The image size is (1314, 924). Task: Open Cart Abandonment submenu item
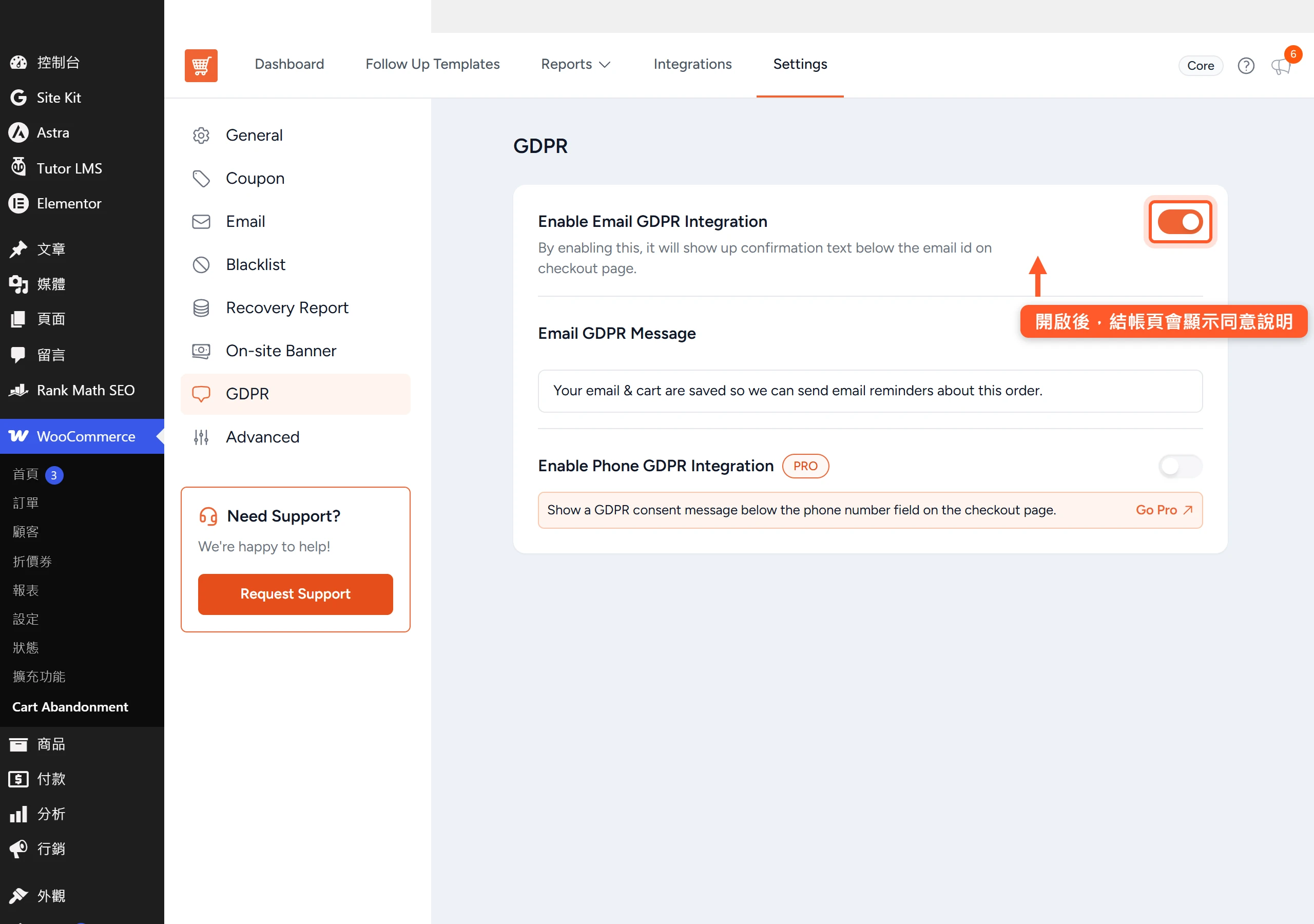pyautogui.click(x=70, y=707)
